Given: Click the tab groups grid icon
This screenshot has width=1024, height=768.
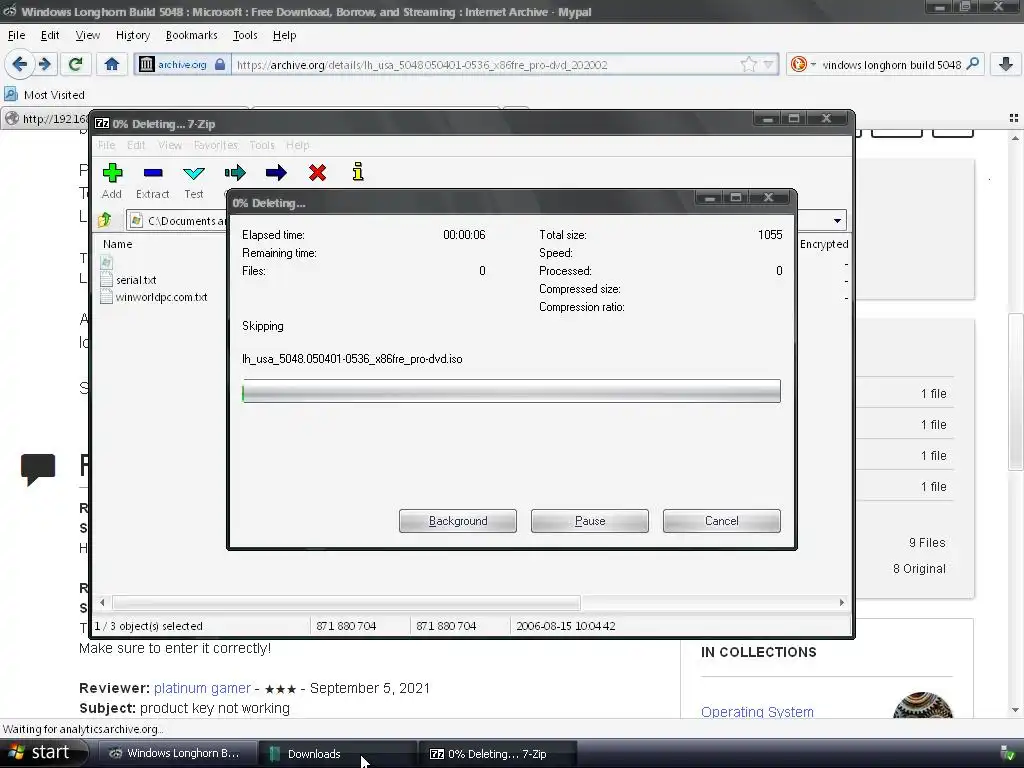Looking at the screenshot, I should click(1014, 118).
